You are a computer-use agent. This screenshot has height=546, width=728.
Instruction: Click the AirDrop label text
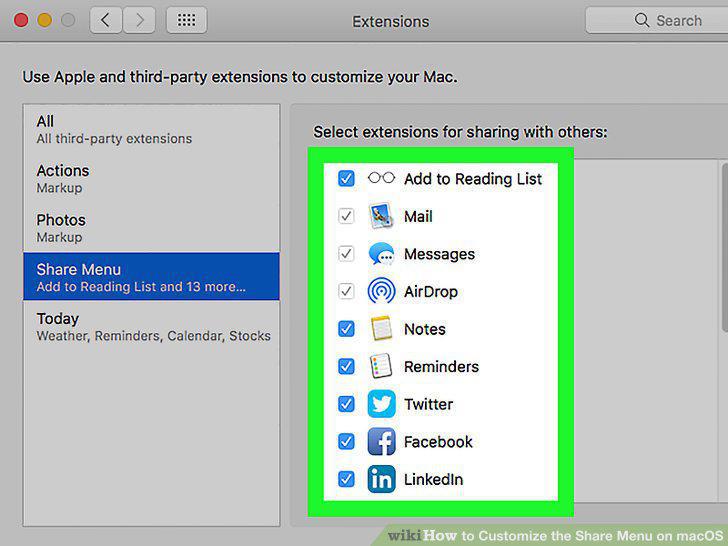click(x=431, y=292)
